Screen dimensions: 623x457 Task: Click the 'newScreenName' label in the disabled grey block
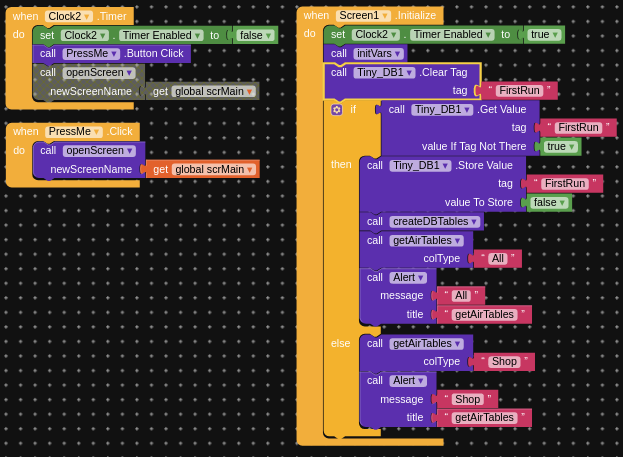click(x=91, y=92)
